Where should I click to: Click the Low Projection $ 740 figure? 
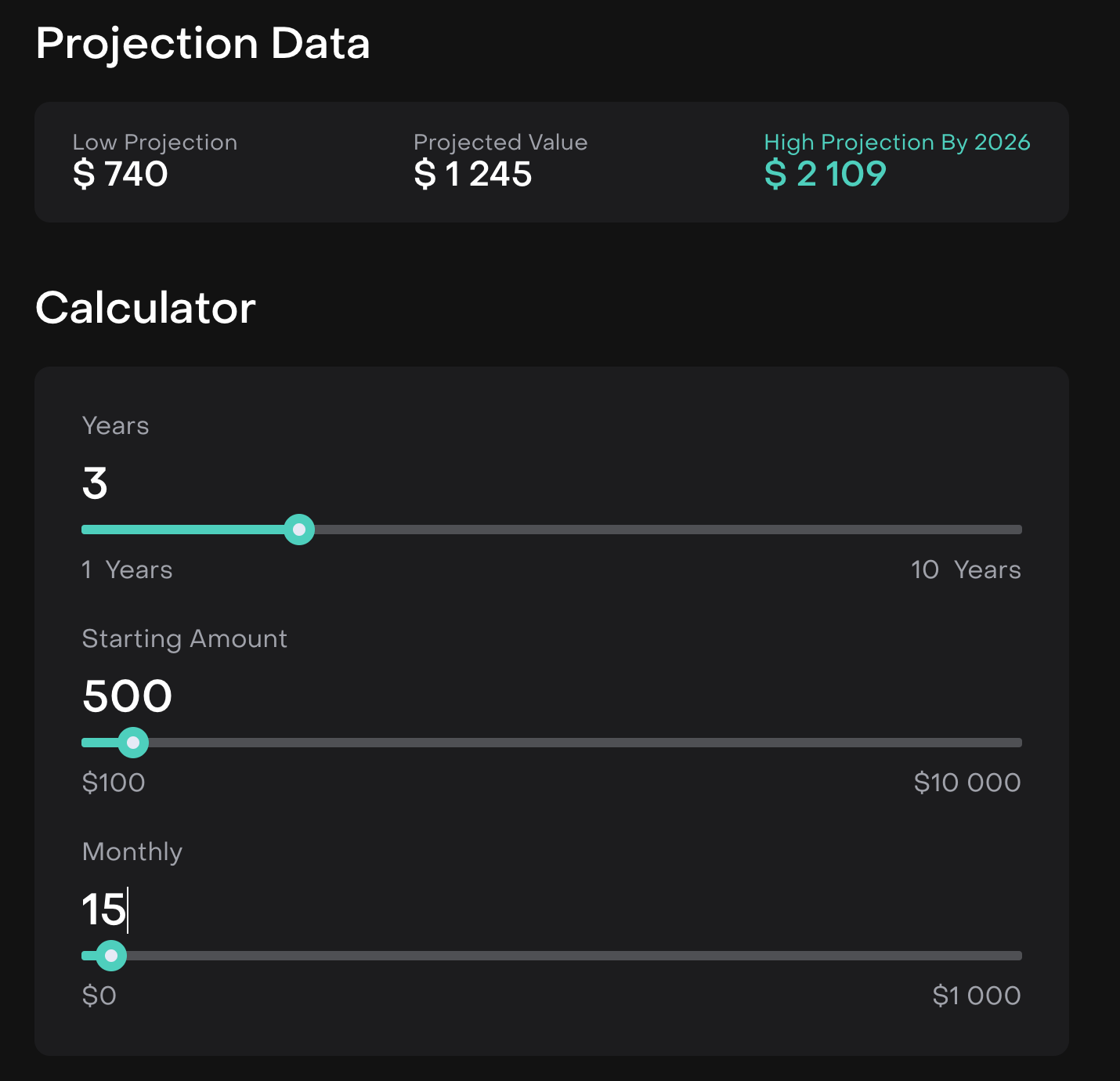[121, 174]
